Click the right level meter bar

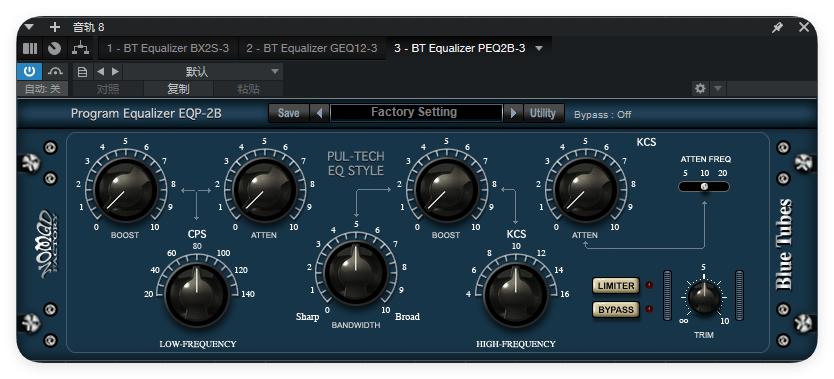(x=739, y=295)
